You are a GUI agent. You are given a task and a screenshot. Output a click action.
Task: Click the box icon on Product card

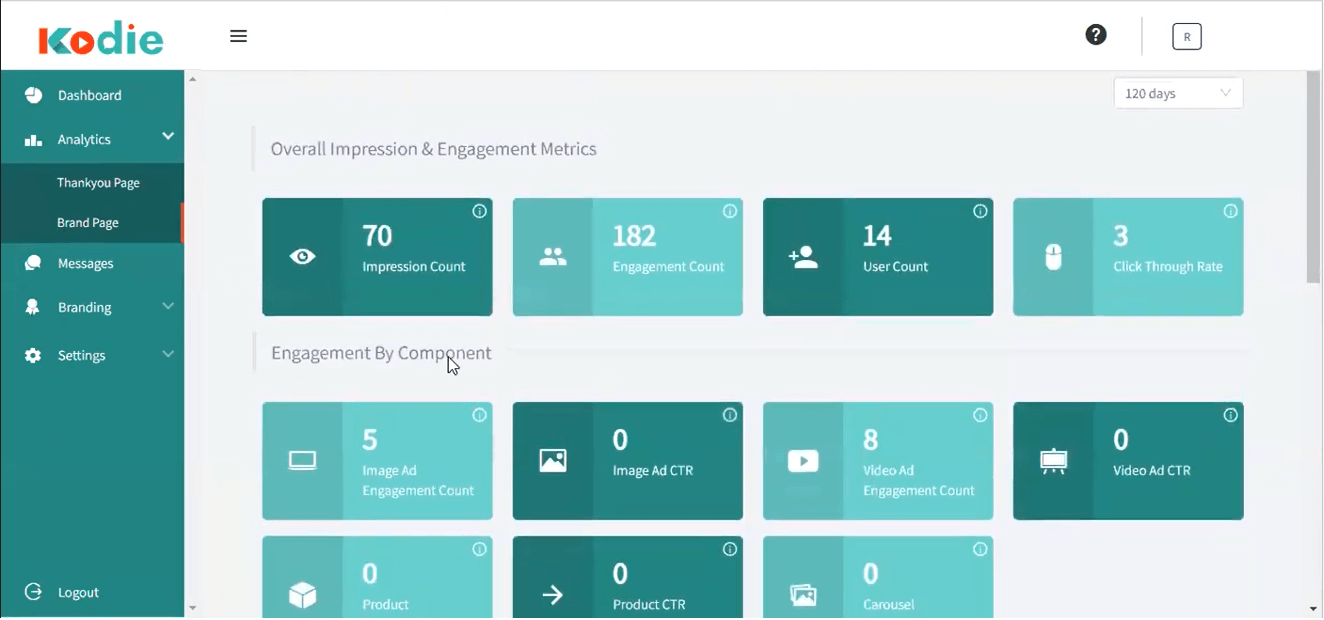pos(302,596)
